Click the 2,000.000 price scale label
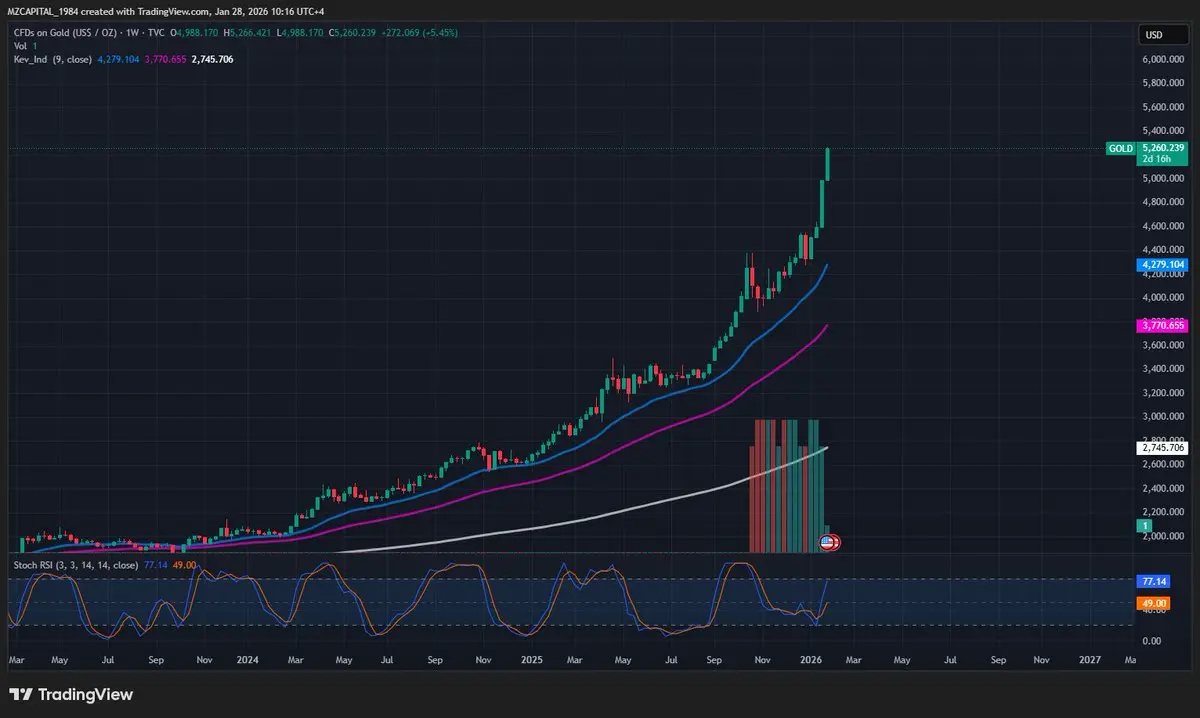 pyautogui.click(x=1163, y=536)
